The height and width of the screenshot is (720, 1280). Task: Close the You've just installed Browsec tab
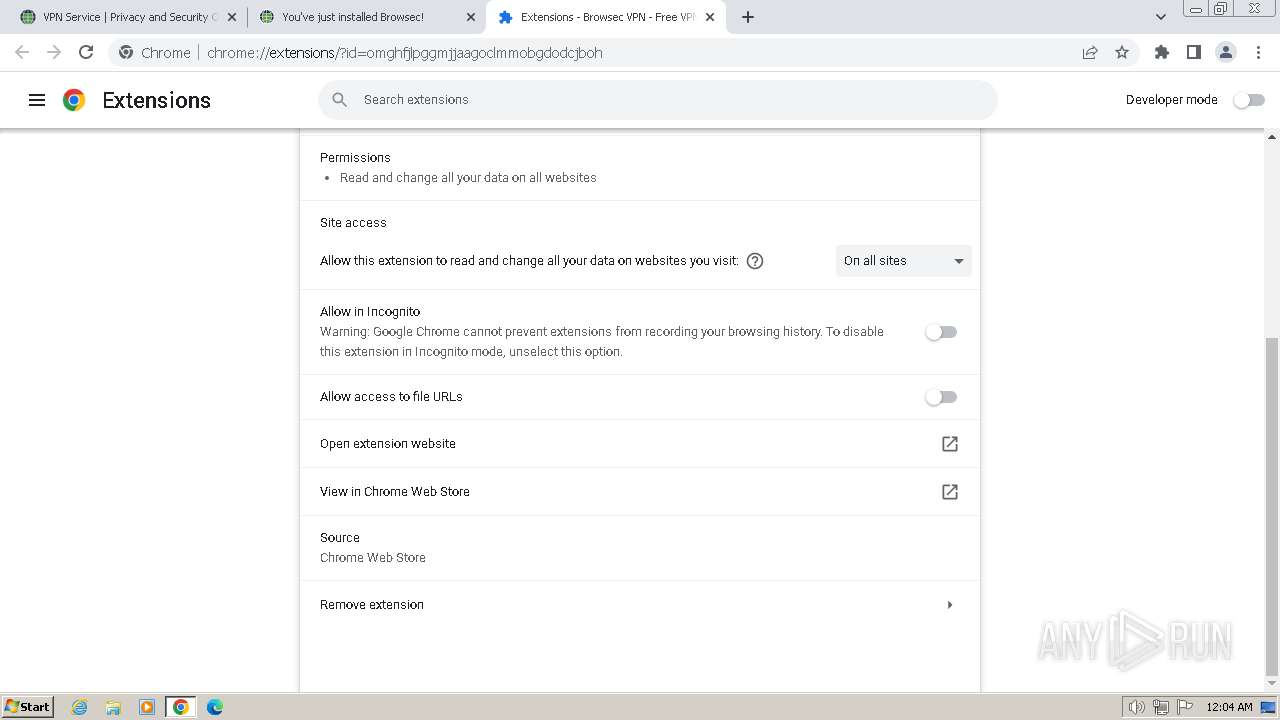click(471, 17)
